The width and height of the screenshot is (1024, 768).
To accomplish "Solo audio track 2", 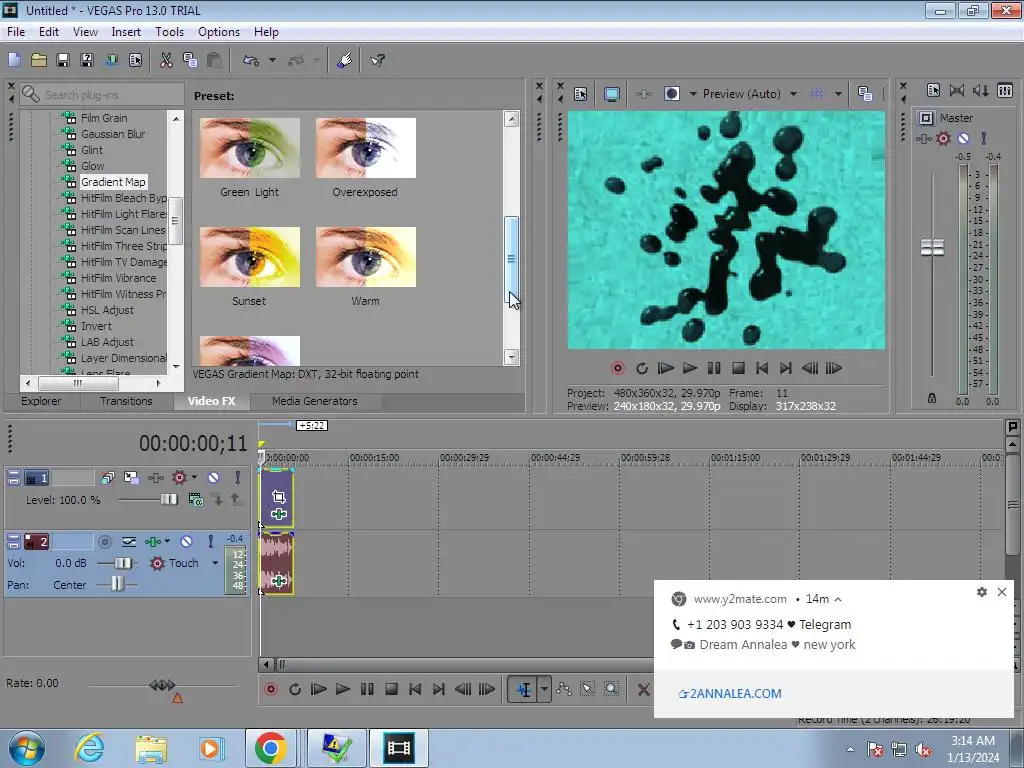I will click(210, 541).
